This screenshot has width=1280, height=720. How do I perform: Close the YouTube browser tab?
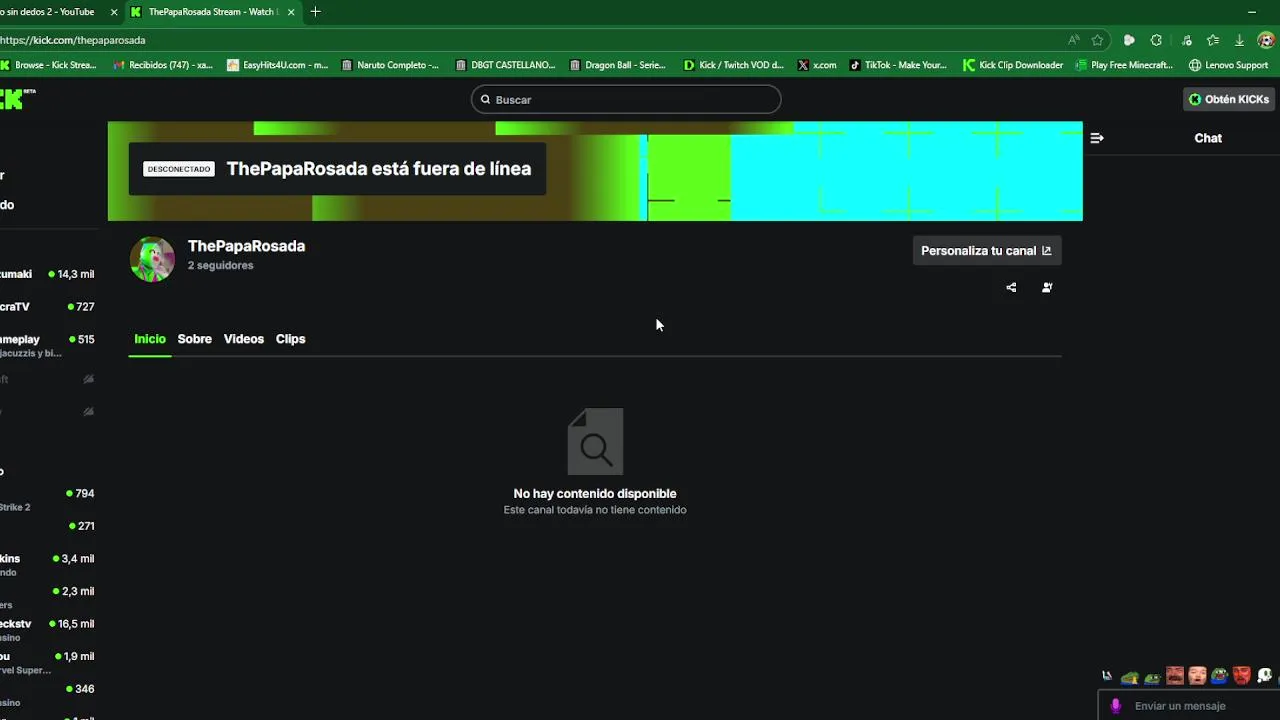click(x=113, y=12)
